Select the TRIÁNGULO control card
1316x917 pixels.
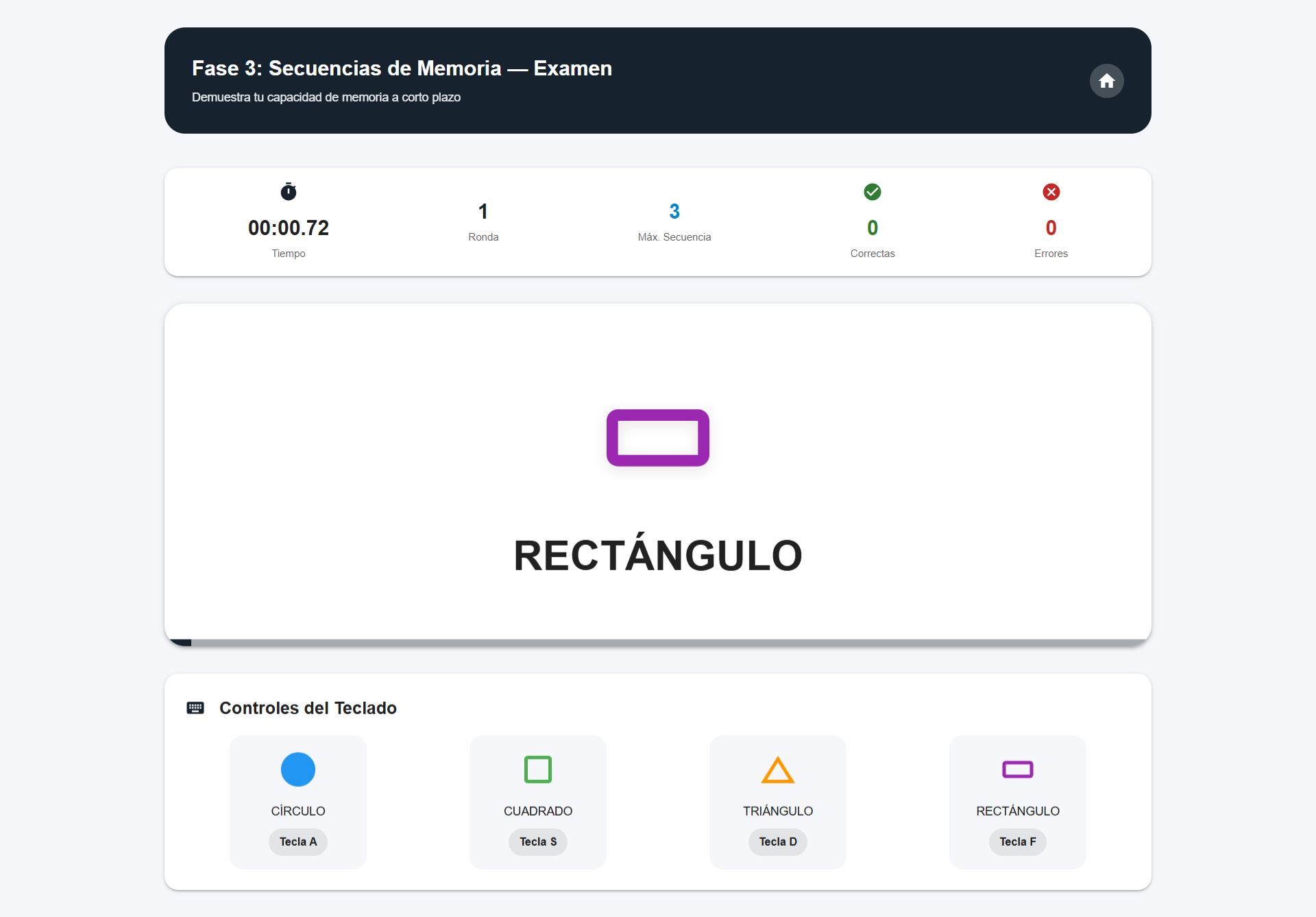click(x=777, y=803)
